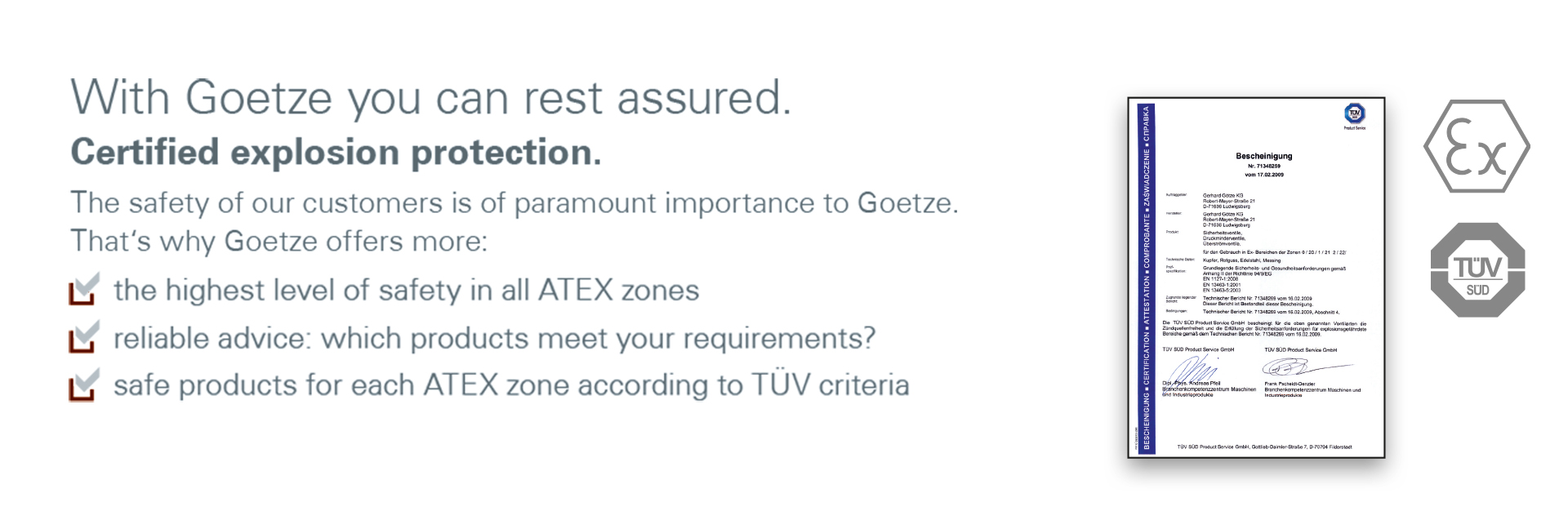Click the TÜV SÜD octagon logo
Image resolution: width=1568 pixels, height=529 pixels.
(x=1477, y=270)
